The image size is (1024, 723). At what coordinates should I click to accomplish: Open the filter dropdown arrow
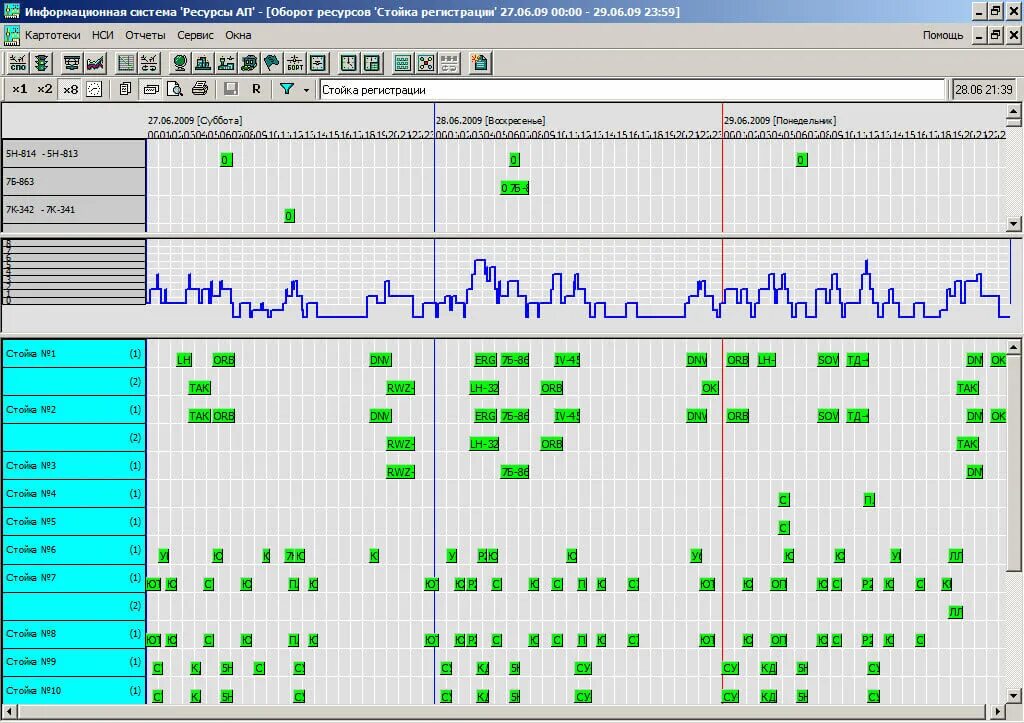(x=306, y=89)
